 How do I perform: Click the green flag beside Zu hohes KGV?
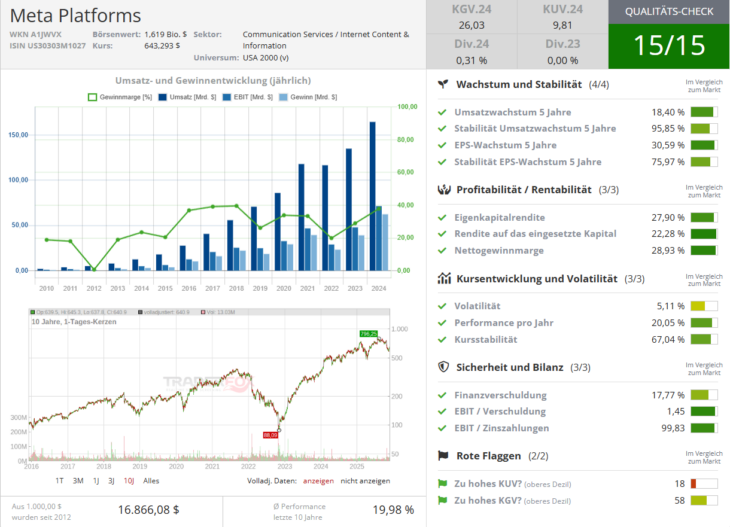click(443, 500)
